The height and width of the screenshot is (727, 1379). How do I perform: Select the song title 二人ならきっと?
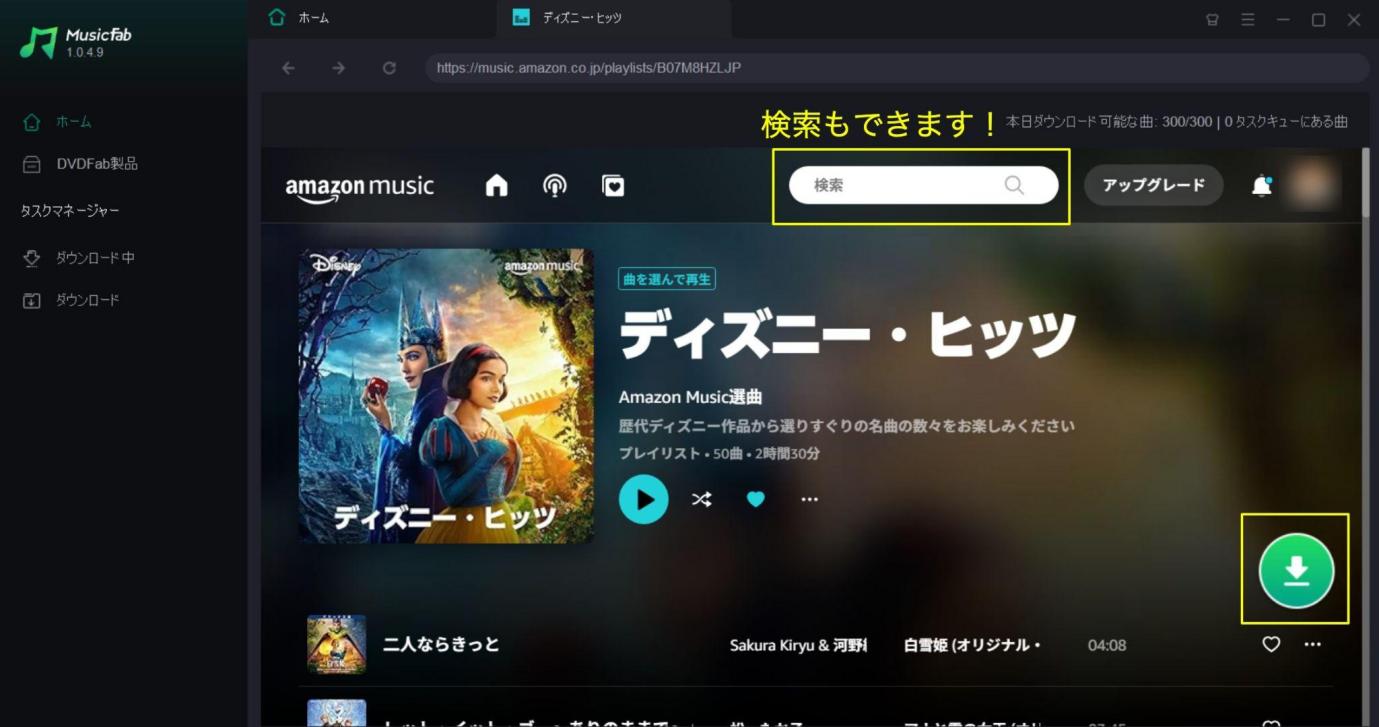coord(441,645)
